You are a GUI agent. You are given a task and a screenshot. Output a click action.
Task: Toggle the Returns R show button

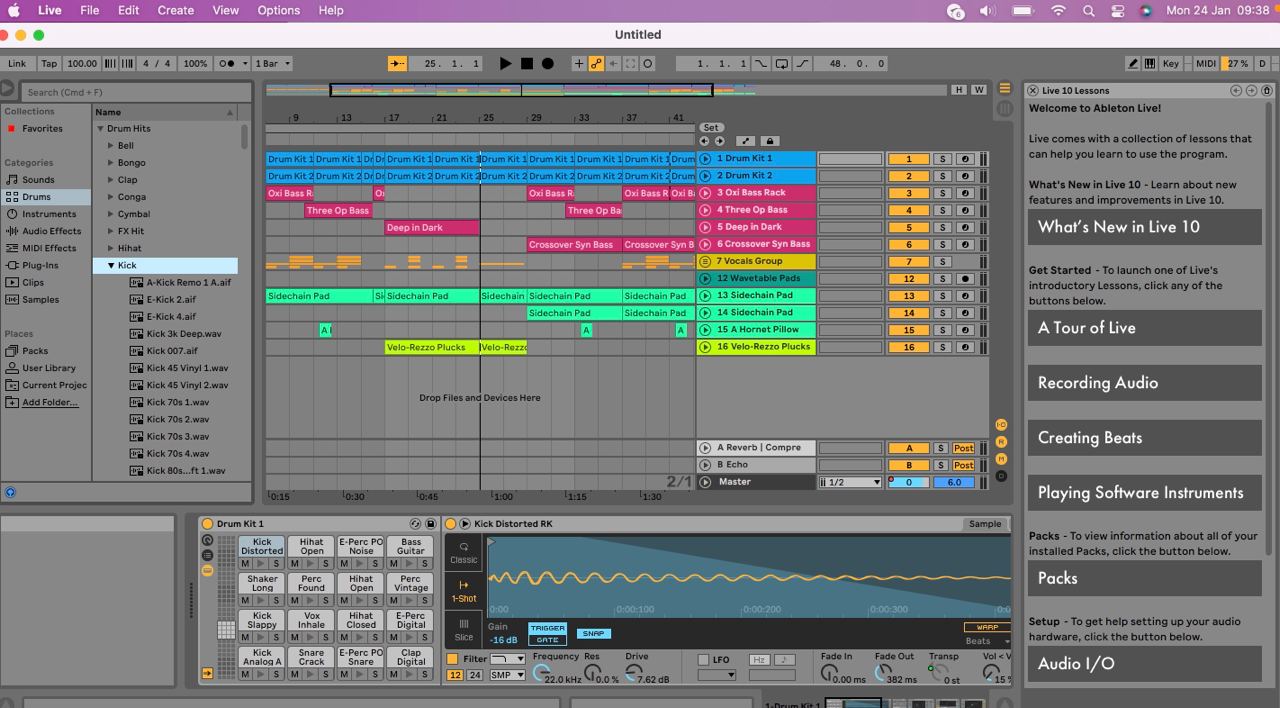tap(1001, 442)
